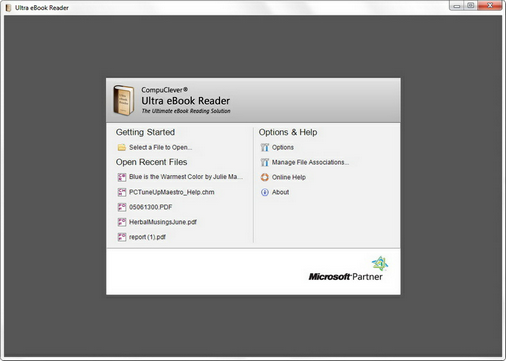506x361 pixels.
Task: Click the tools icon beside Manage File Associations
Action: tap(265, 162)
